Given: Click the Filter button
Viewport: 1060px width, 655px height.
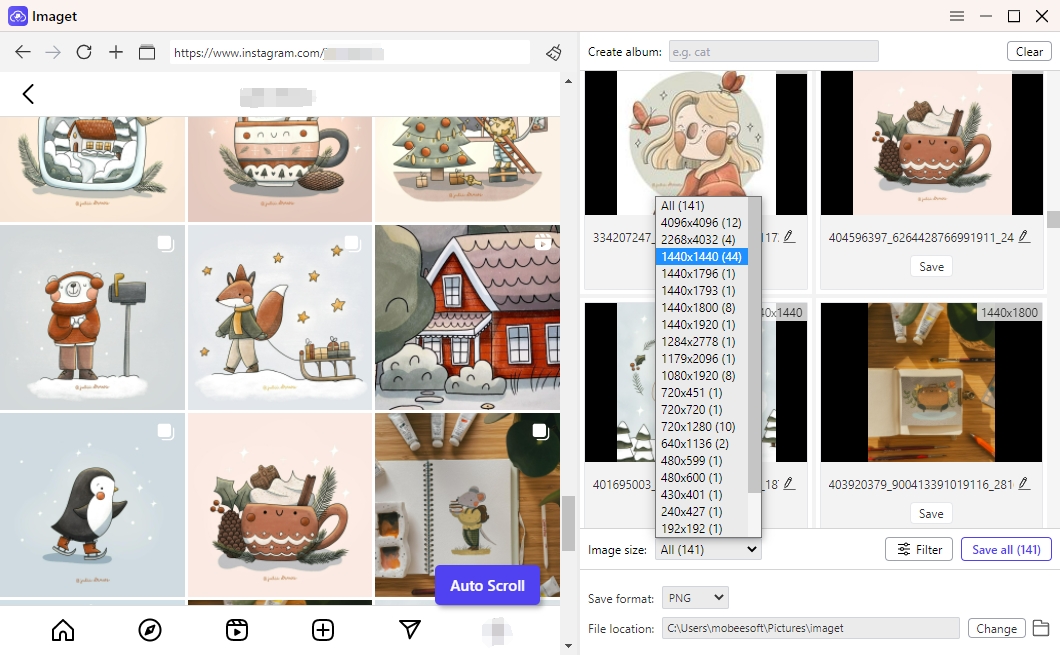Looking at the screenshot, I should (x=918, y=549).
